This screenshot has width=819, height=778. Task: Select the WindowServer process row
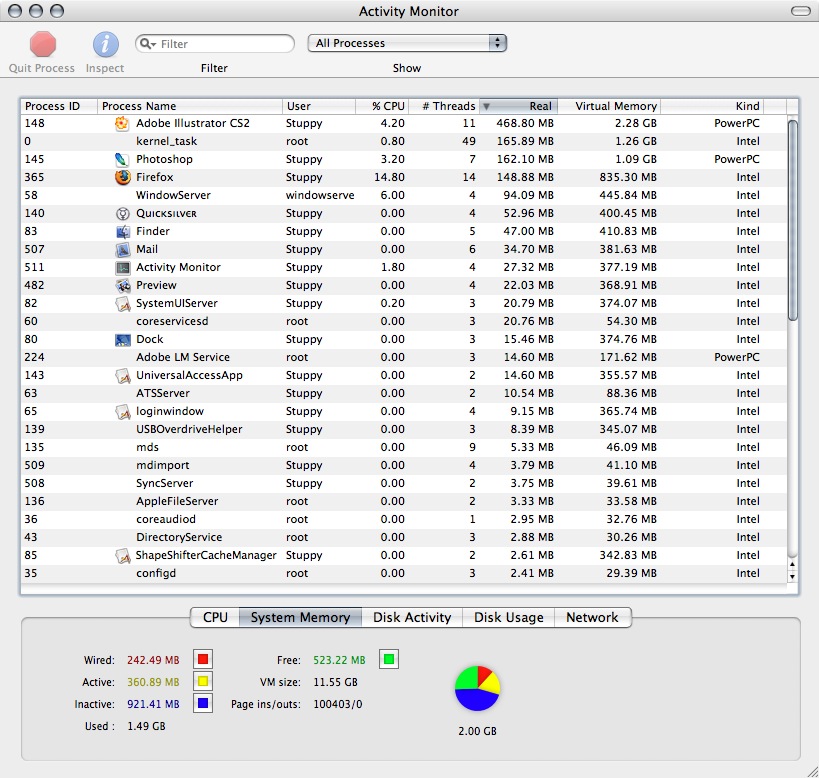404,195
